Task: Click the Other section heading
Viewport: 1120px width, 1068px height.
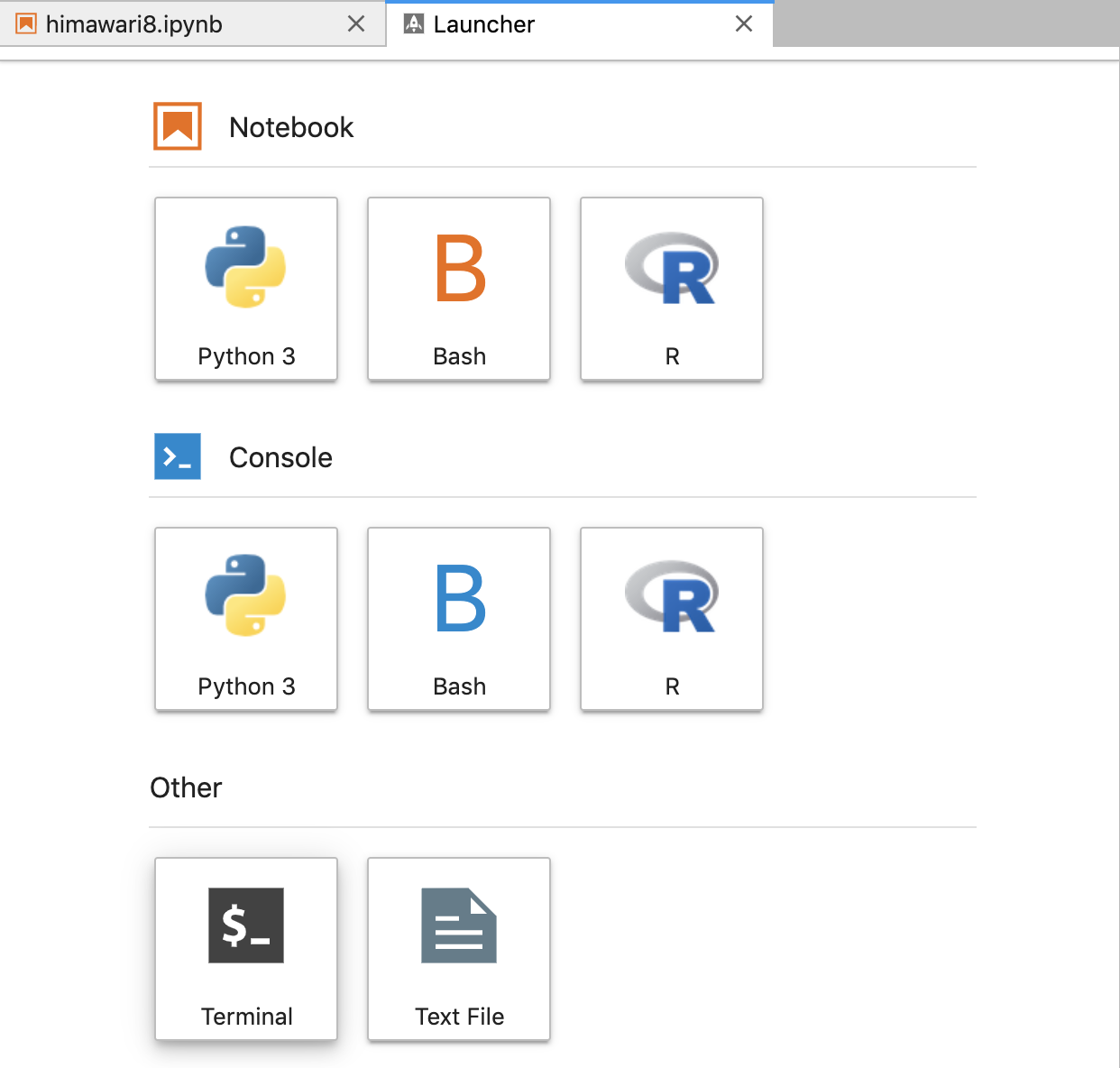Action: [186, 787]
